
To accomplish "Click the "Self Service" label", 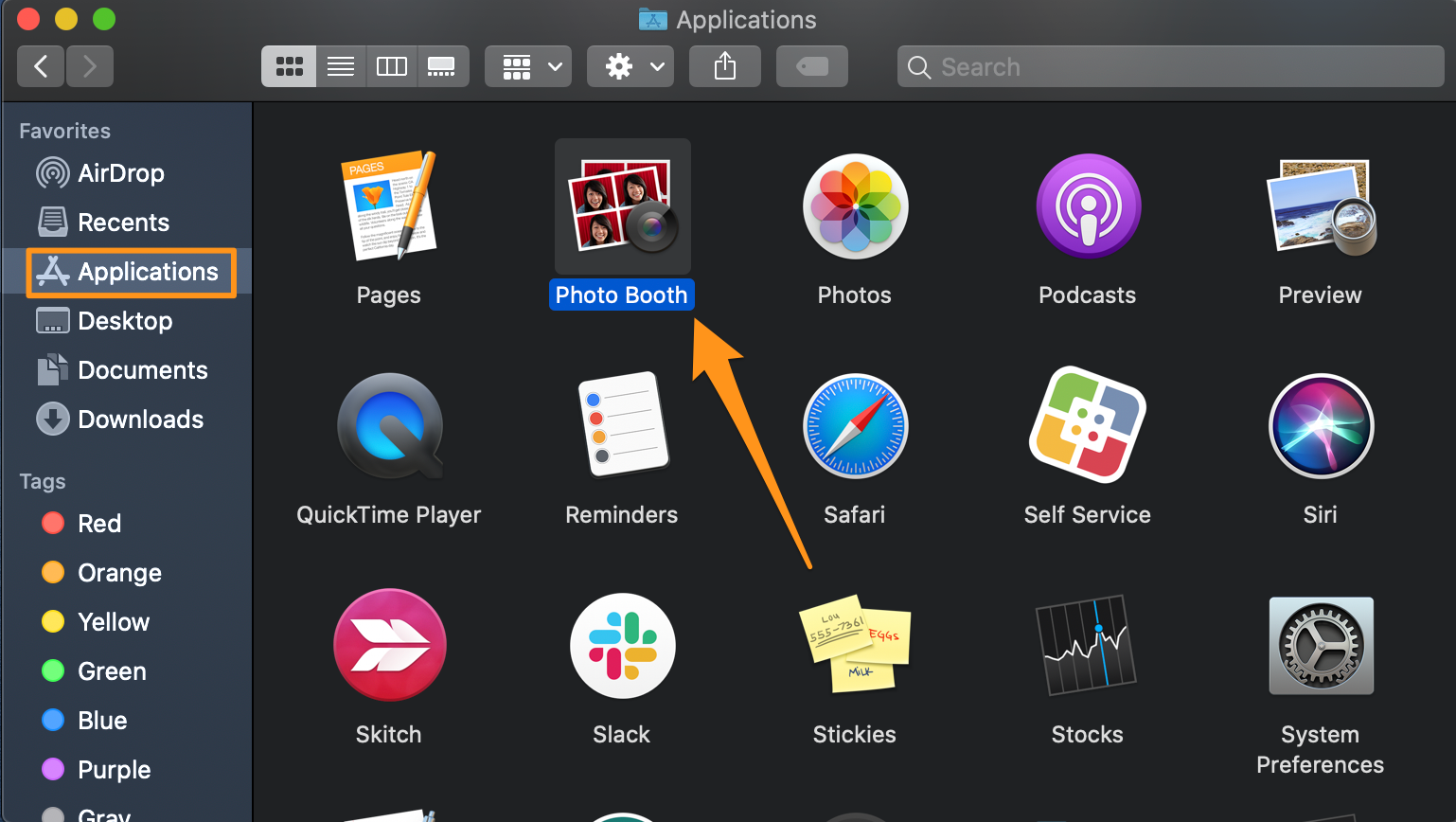I will [1088, 515].
